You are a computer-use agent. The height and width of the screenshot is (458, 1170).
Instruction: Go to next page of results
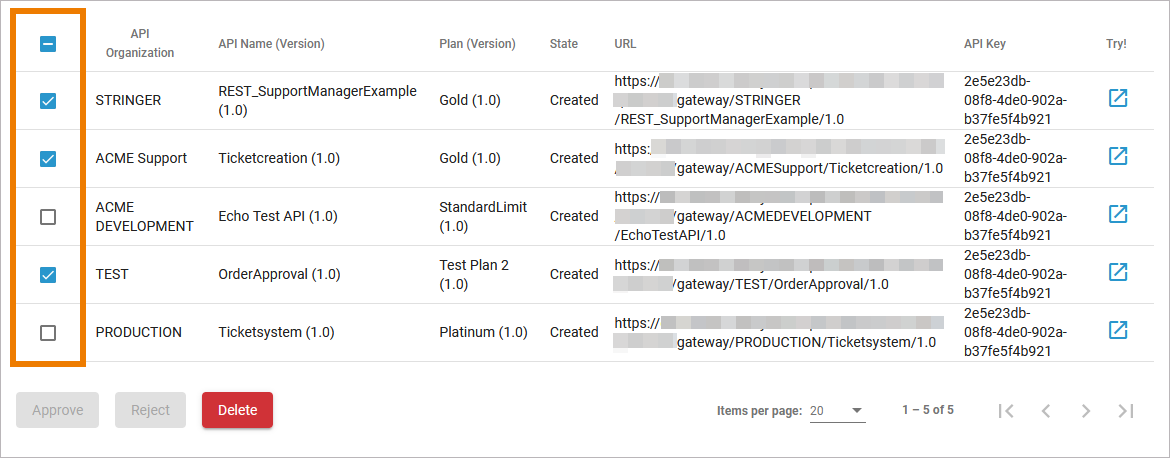(1086, 410)
